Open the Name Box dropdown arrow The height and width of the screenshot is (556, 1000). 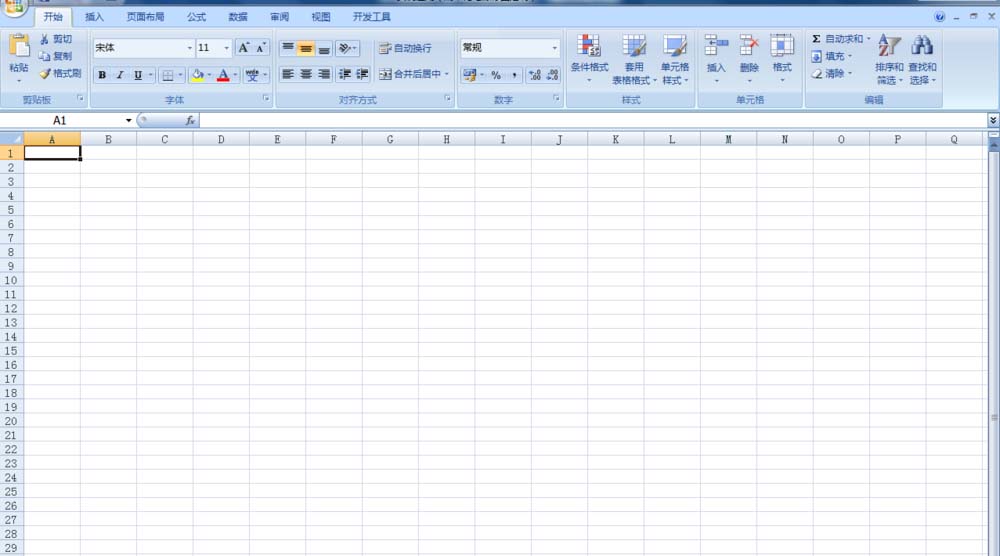(x=128, y=121)
